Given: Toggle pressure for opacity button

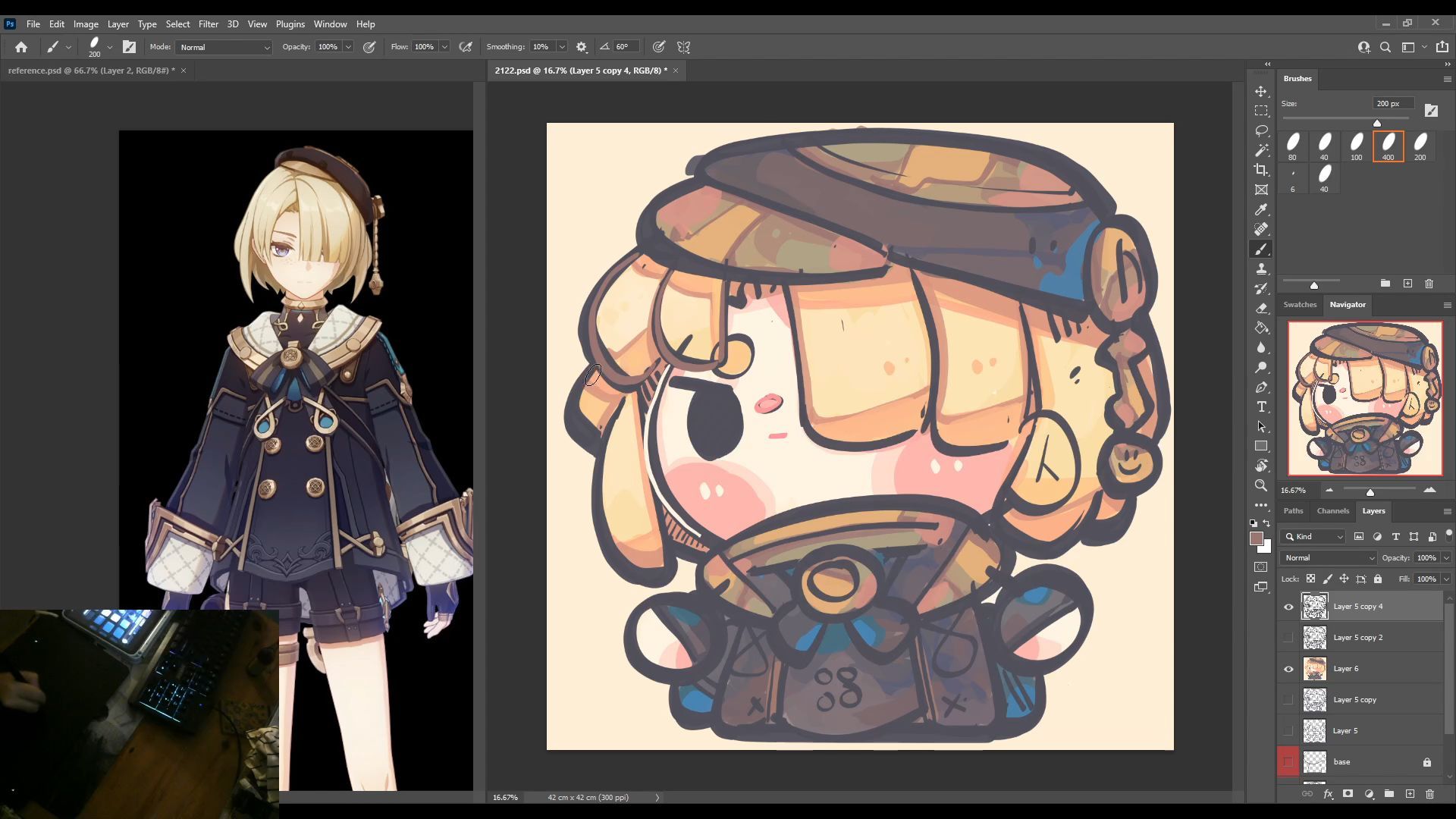Looking at the screenshot, I should 369,47.
